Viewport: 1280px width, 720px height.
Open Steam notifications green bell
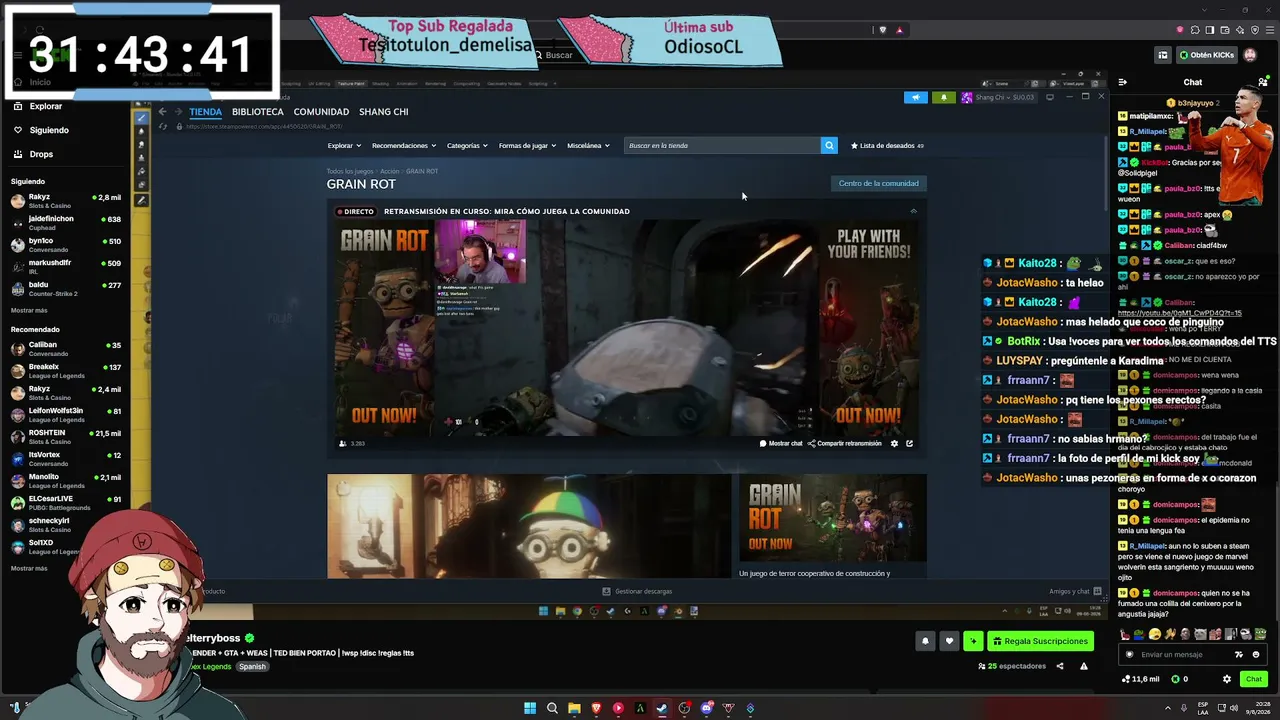tap(943, 98)
